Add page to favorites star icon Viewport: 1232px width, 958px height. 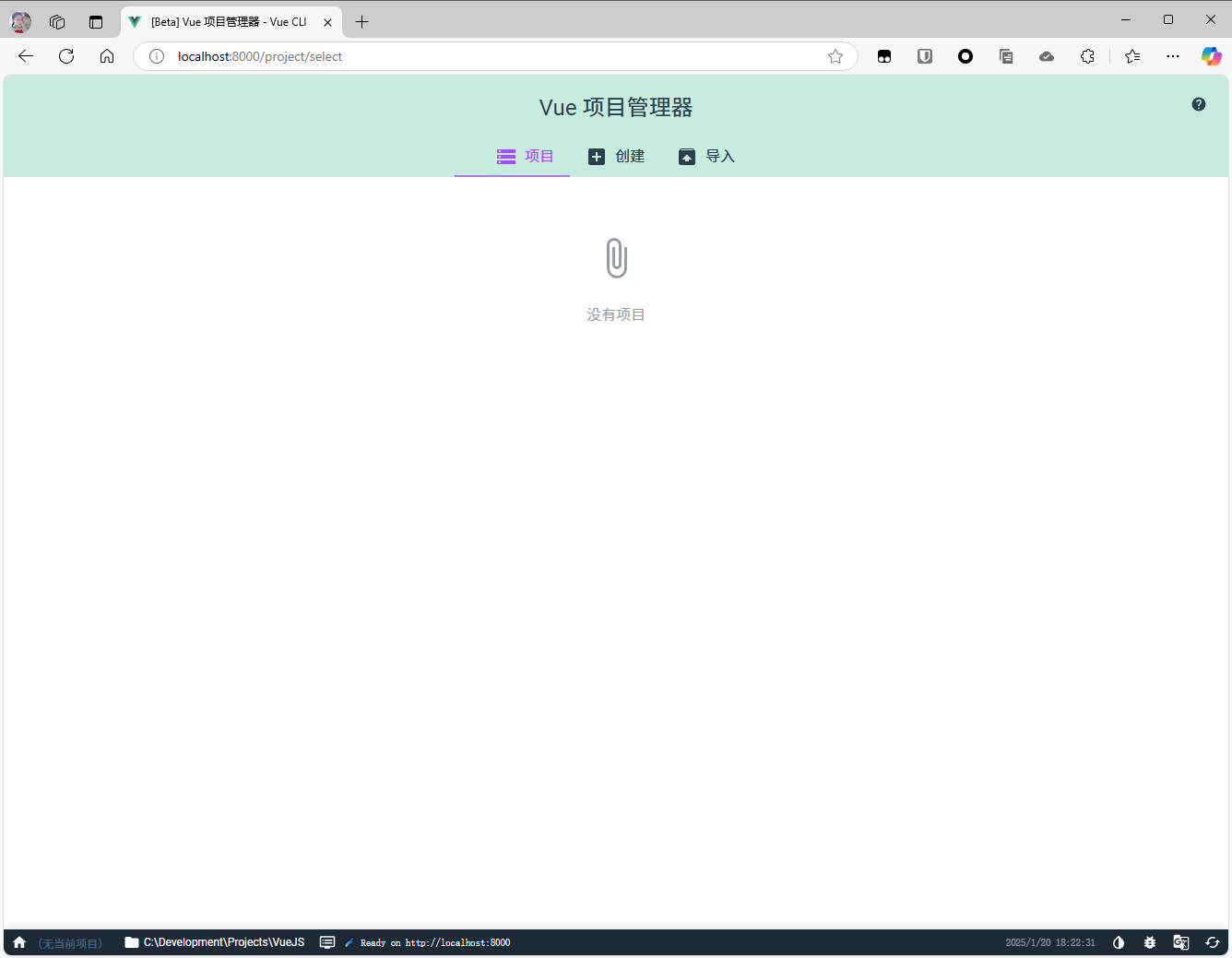[x=835, y=56]
